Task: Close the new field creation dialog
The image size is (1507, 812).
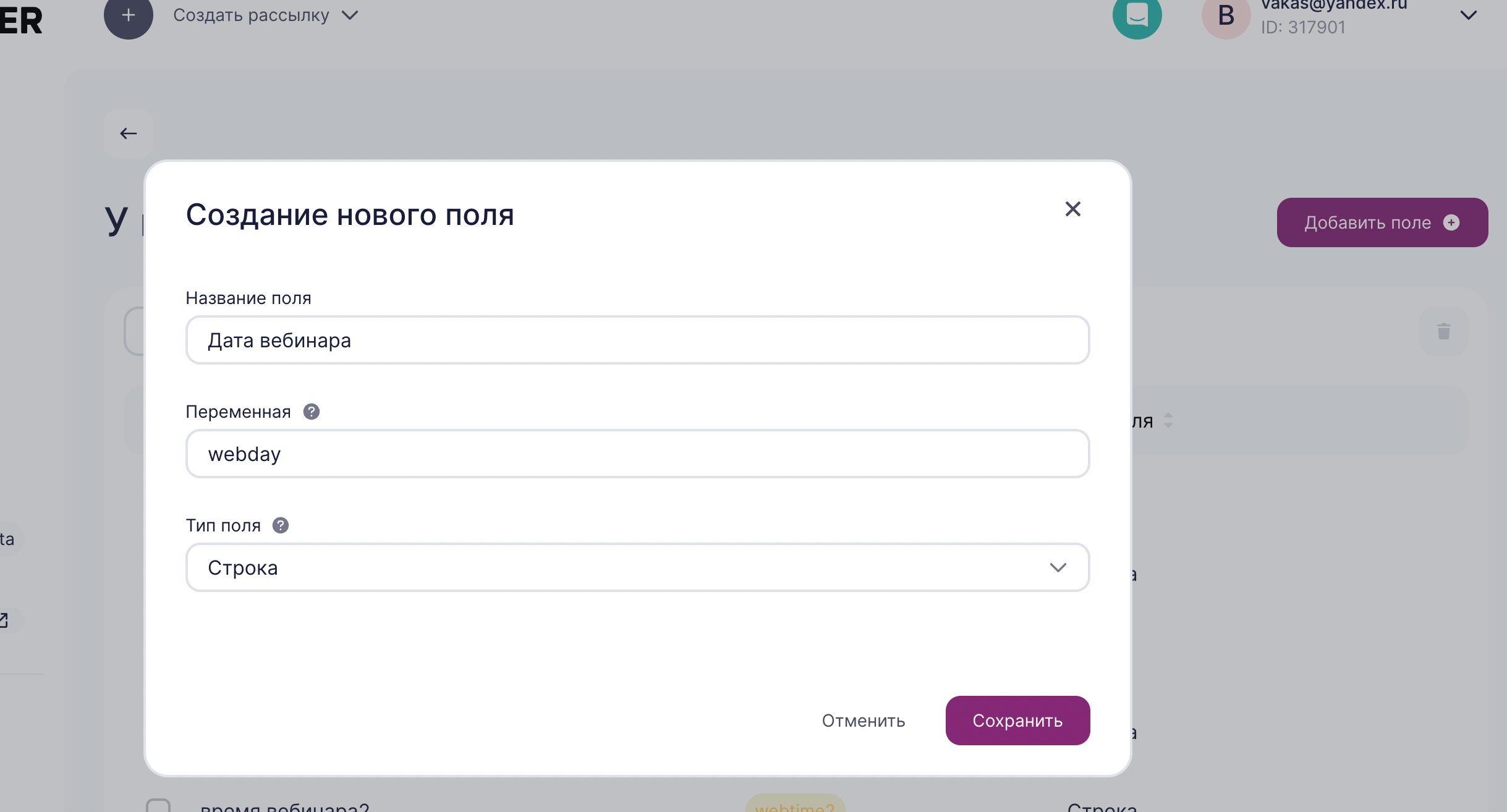Action: [x=1072, y=209]
